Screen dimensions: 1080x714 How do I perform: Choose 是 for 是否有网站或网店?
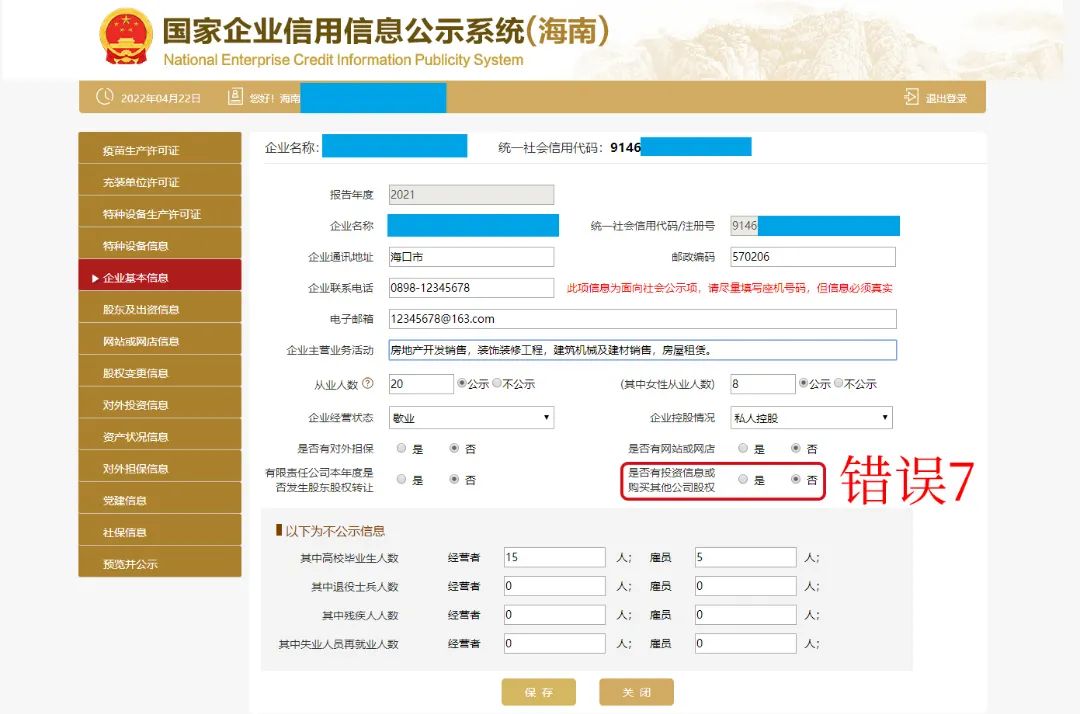tap(743, 449)
